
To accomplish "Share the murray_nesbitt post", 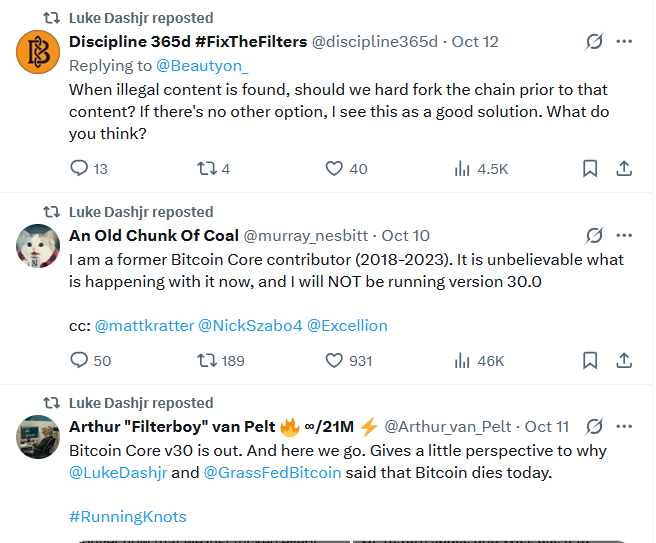I will click(x=624, y=360).
